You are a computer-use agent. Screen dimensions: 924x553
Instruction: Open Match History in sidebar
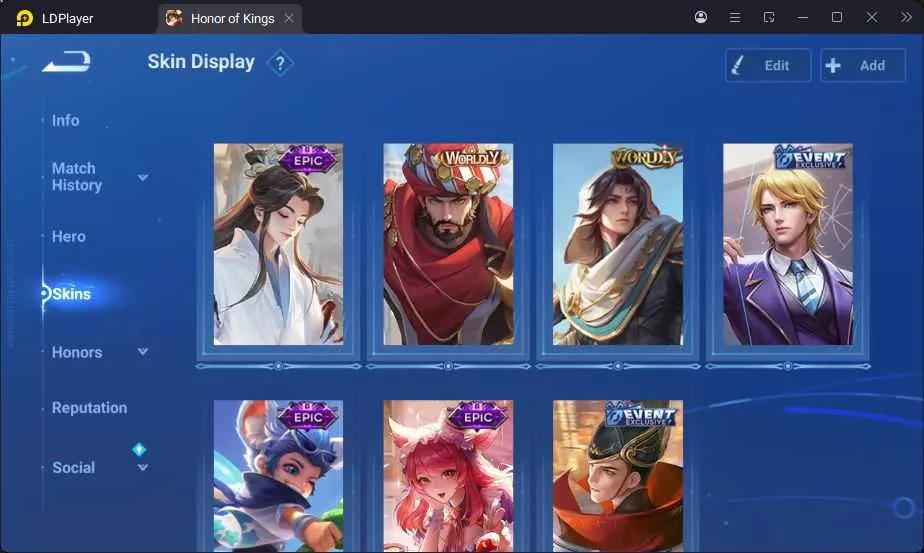coord(77,177)
